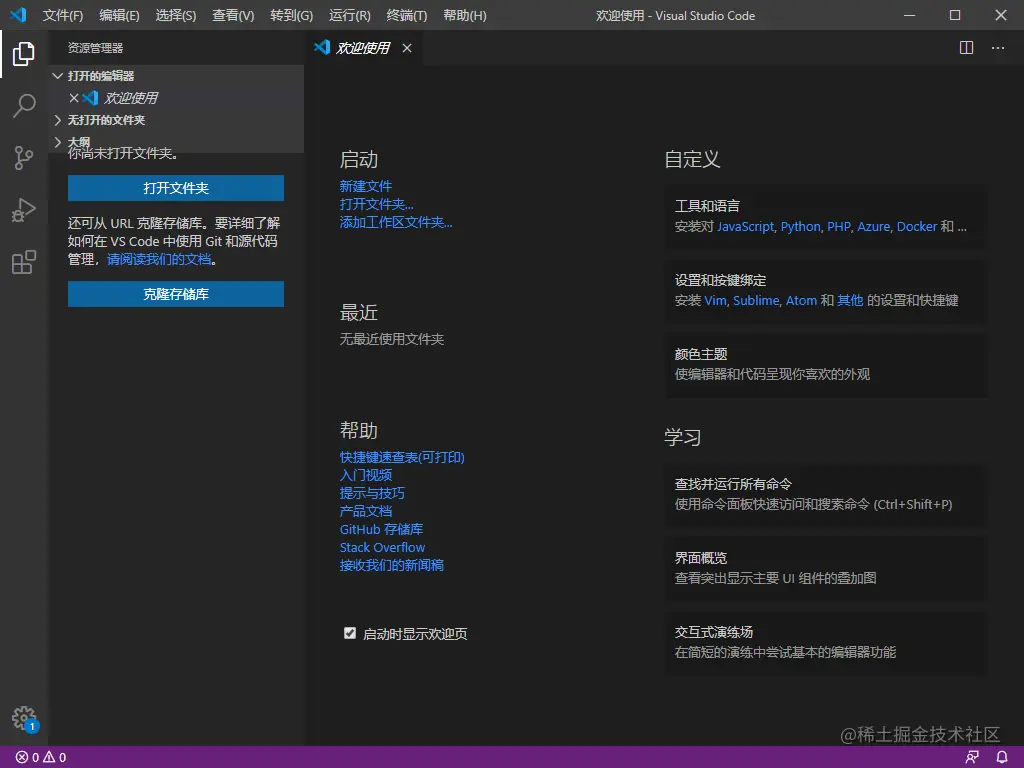Open the notifications bell
1024x768 pixels.
coord(1001,758)
